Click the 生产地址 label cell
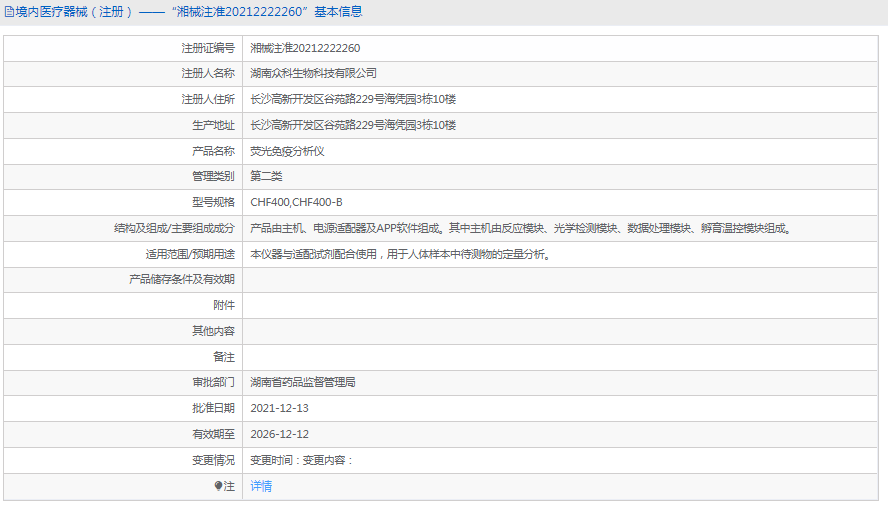The image size is (888, 506). click(x=123, y=126)
